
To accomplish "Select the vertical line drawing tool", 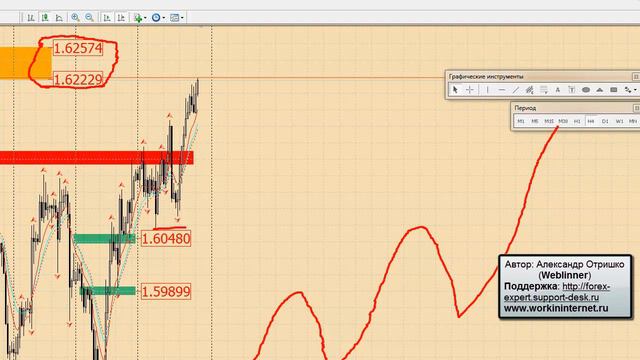I will tap(487, 90).
